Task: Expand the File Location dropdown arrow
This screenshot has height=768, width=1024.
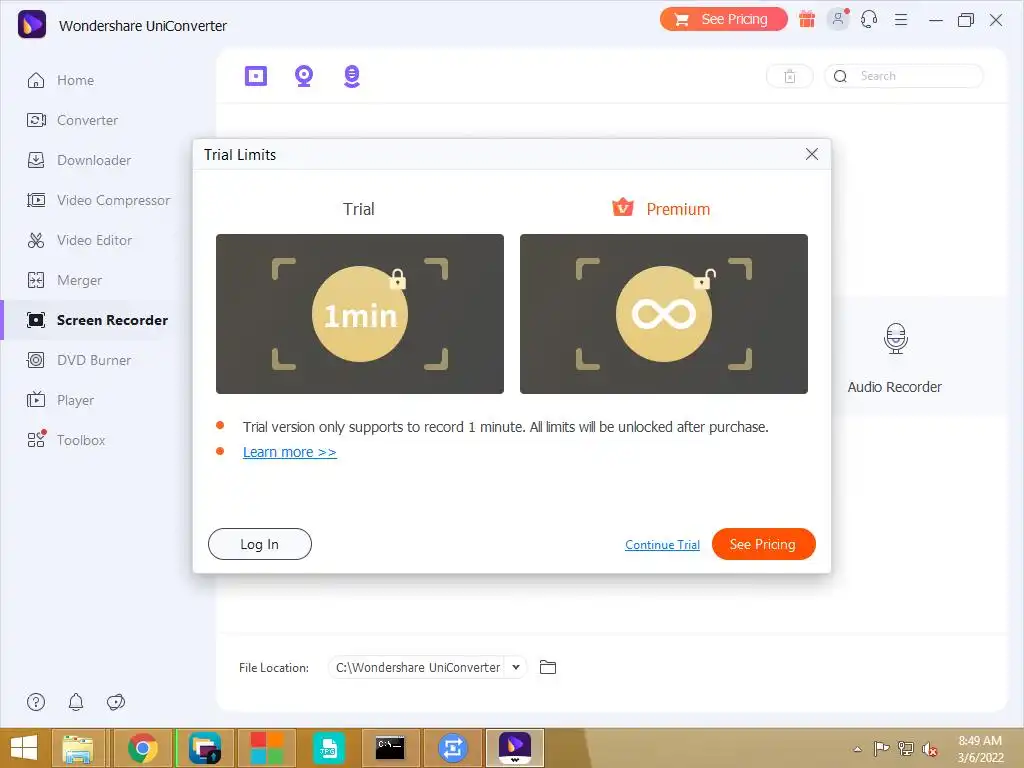Action: (x=516, y=667)
